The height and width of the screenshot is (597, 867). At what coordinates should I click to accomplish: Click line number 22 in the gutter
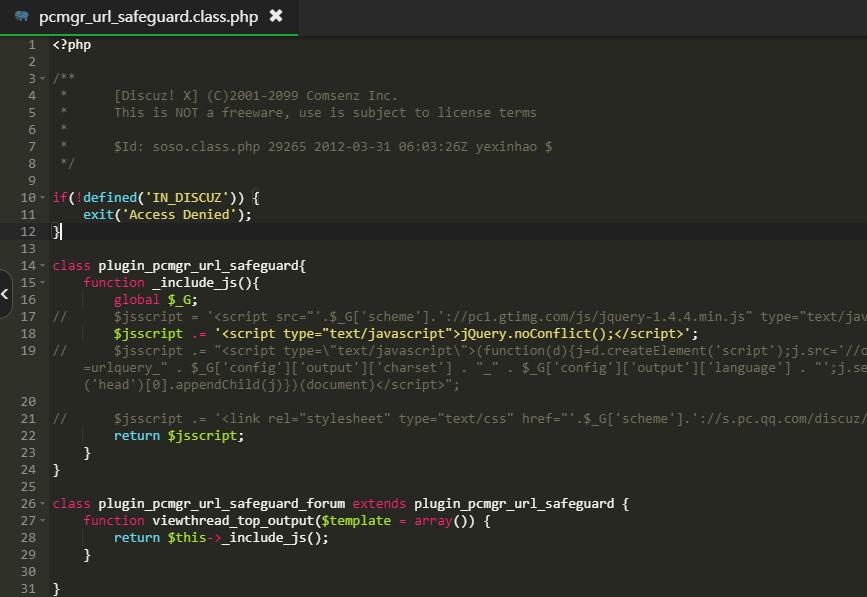coord(28,436)
